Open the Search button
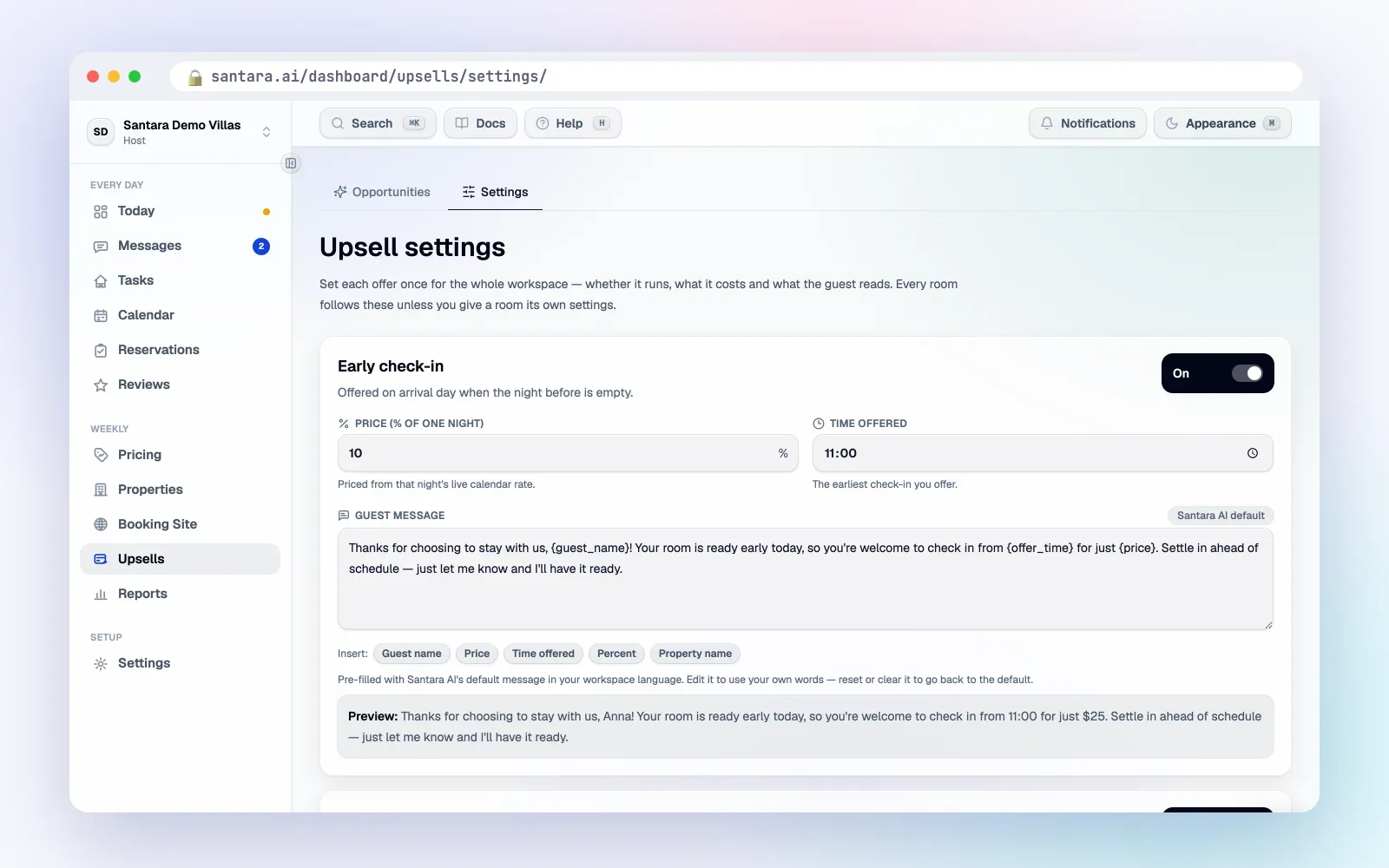1389x868 pixels. click(x=378, y=123)
